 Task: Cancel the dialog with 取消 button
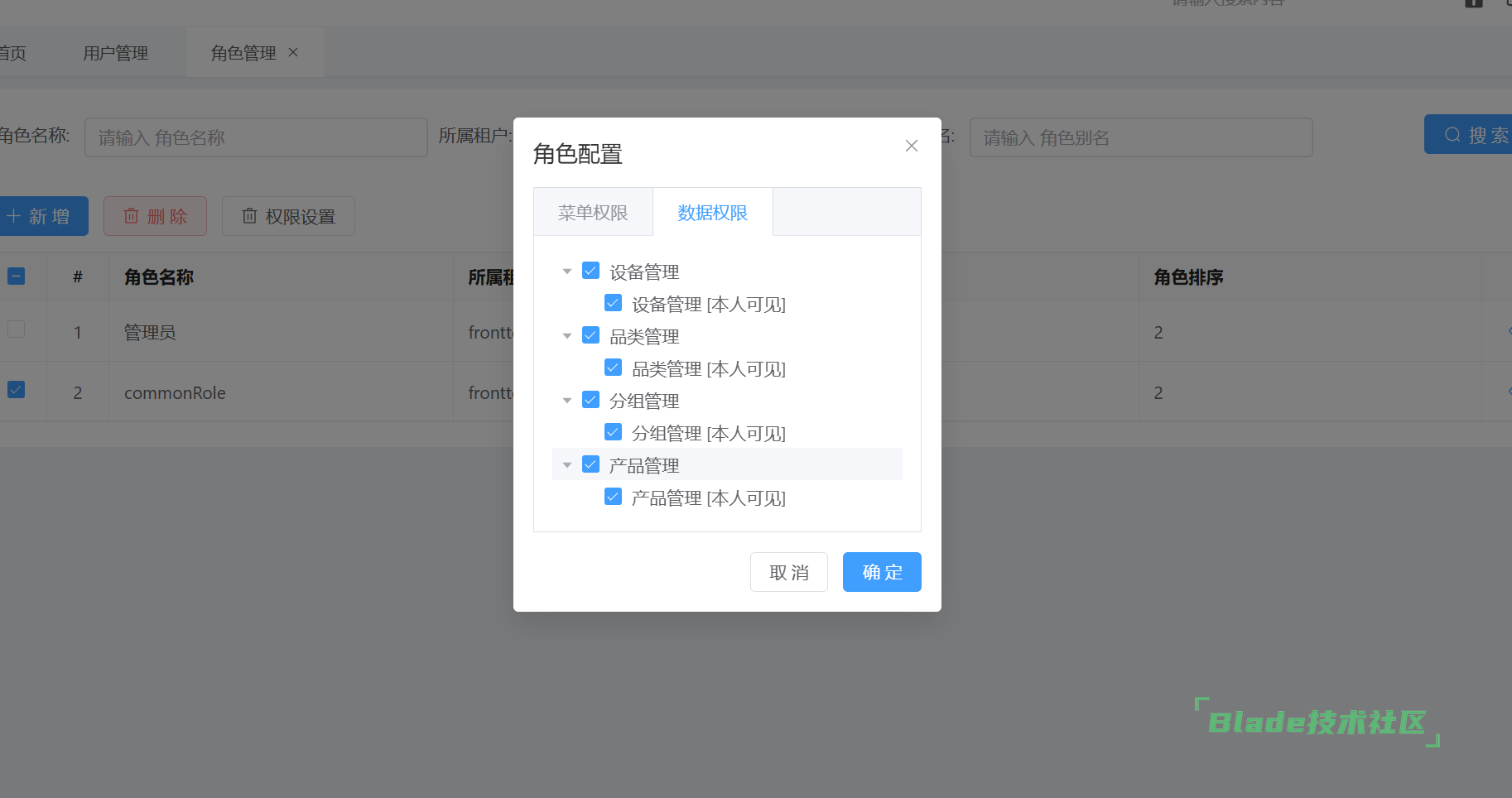(x=788, y=571)
